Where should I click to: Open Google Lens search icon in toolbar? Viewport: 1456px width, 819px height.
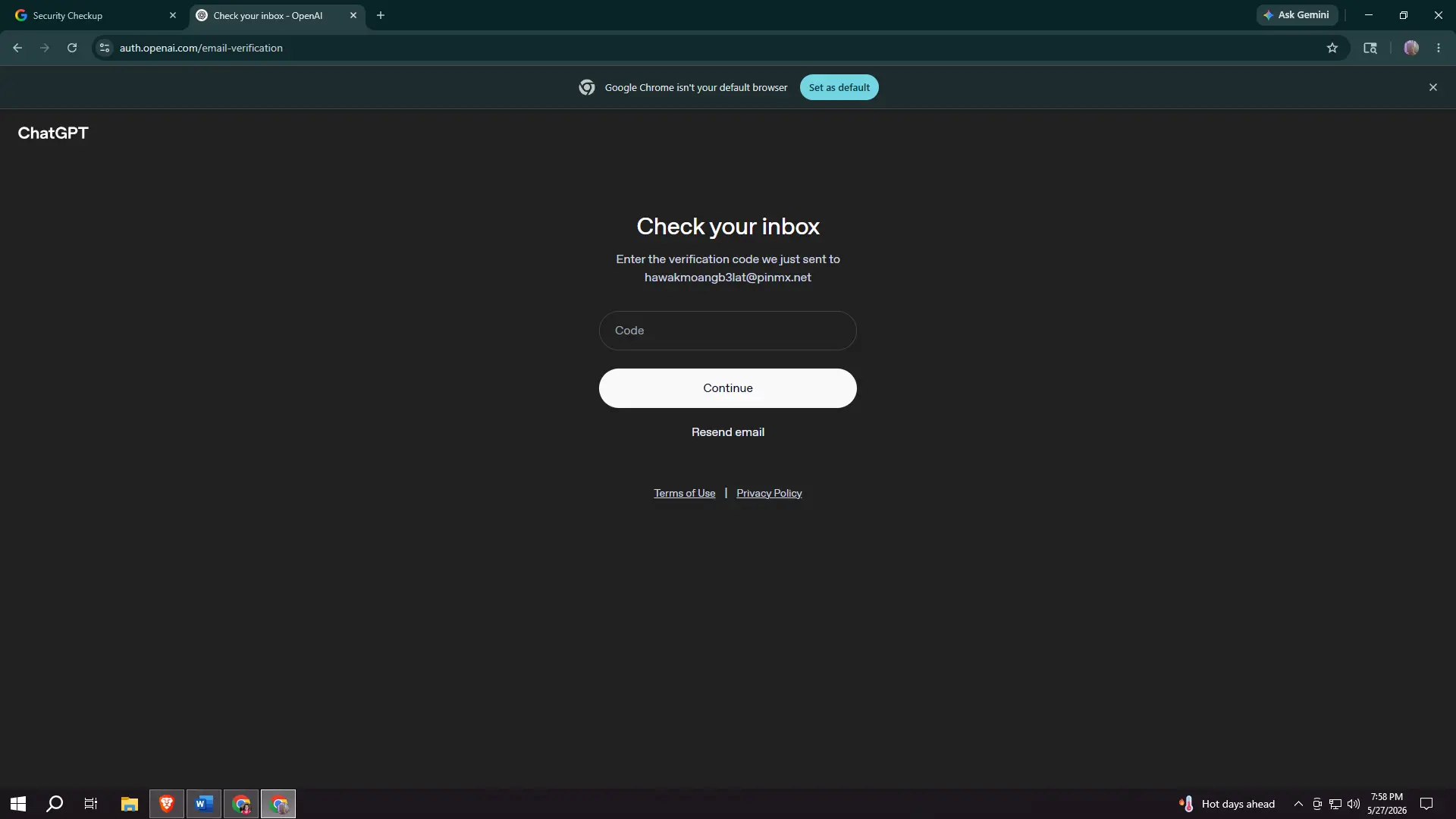[x=1370, y=48]
